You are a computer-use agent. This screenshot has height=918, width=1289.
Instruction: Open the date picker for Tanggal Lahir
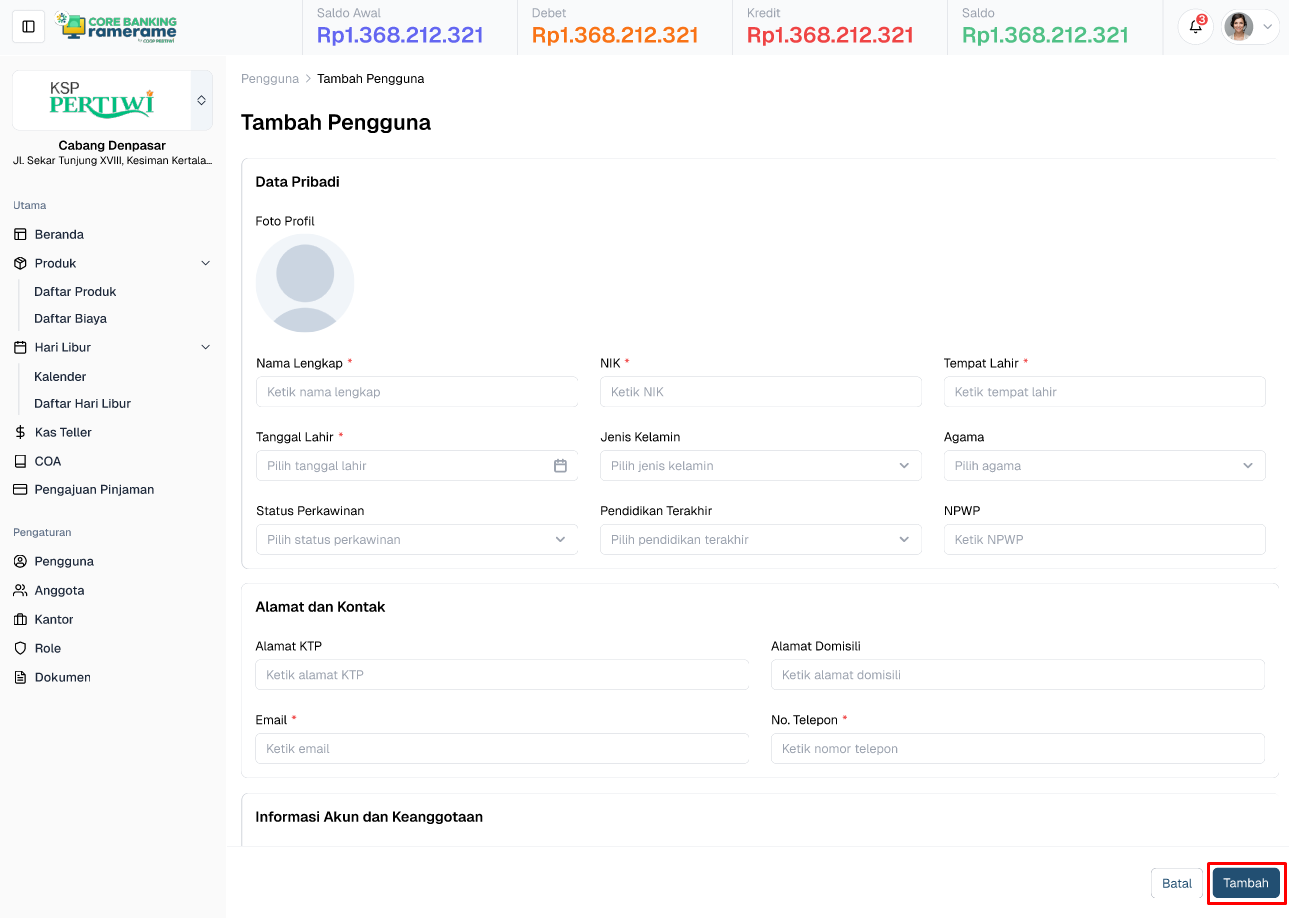tap(560, 465)
